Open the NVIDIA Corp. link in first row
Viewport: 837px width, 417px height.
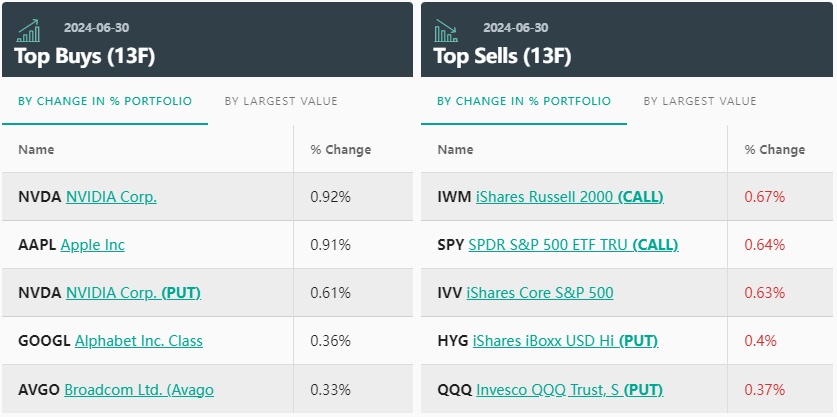(x=111, y=197)
